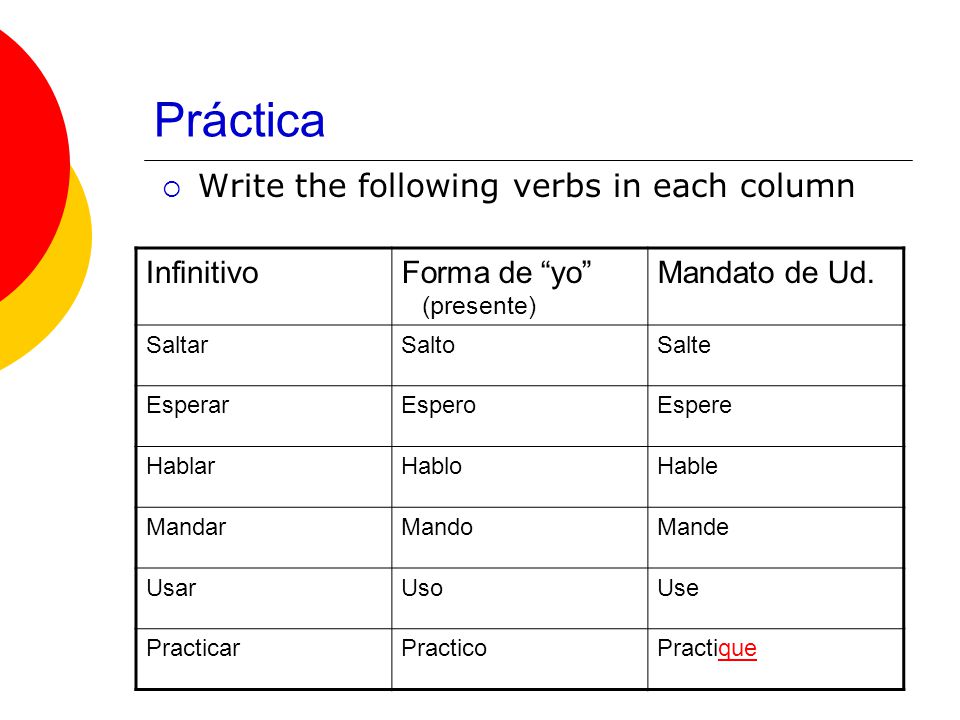
Task: Click the Mando cell
Action: coord(519,537)
